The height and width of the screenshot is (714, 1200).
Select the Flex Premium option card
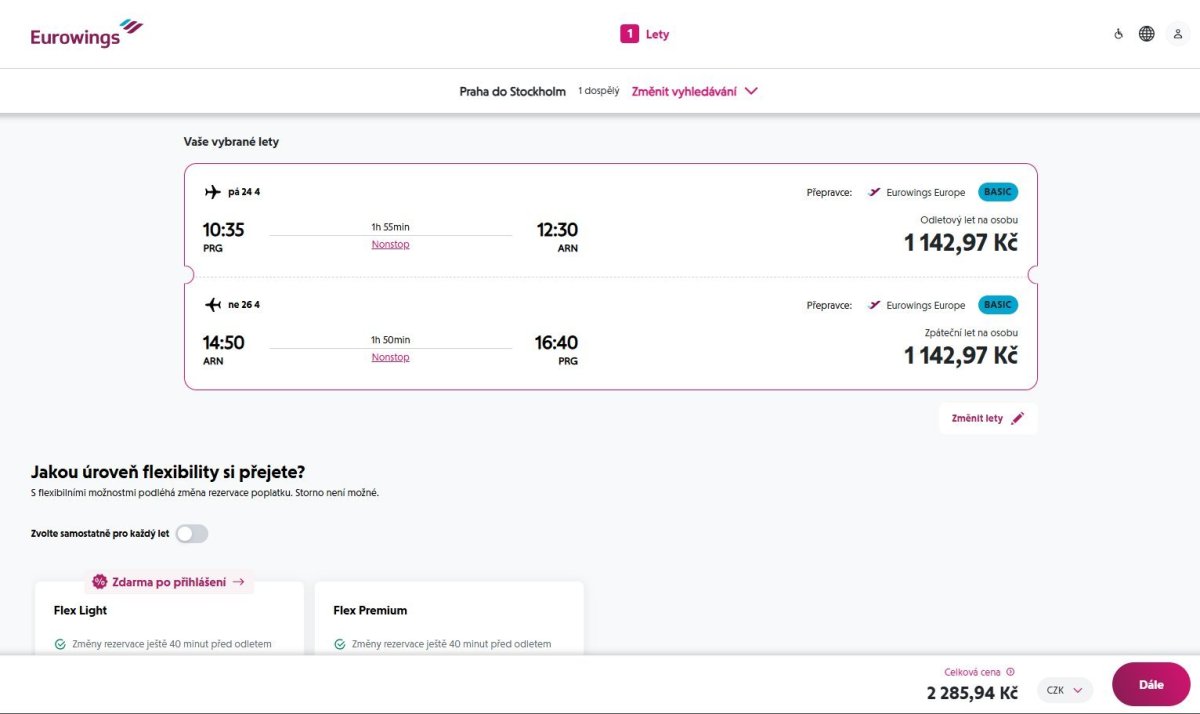(x=449, y=617)
